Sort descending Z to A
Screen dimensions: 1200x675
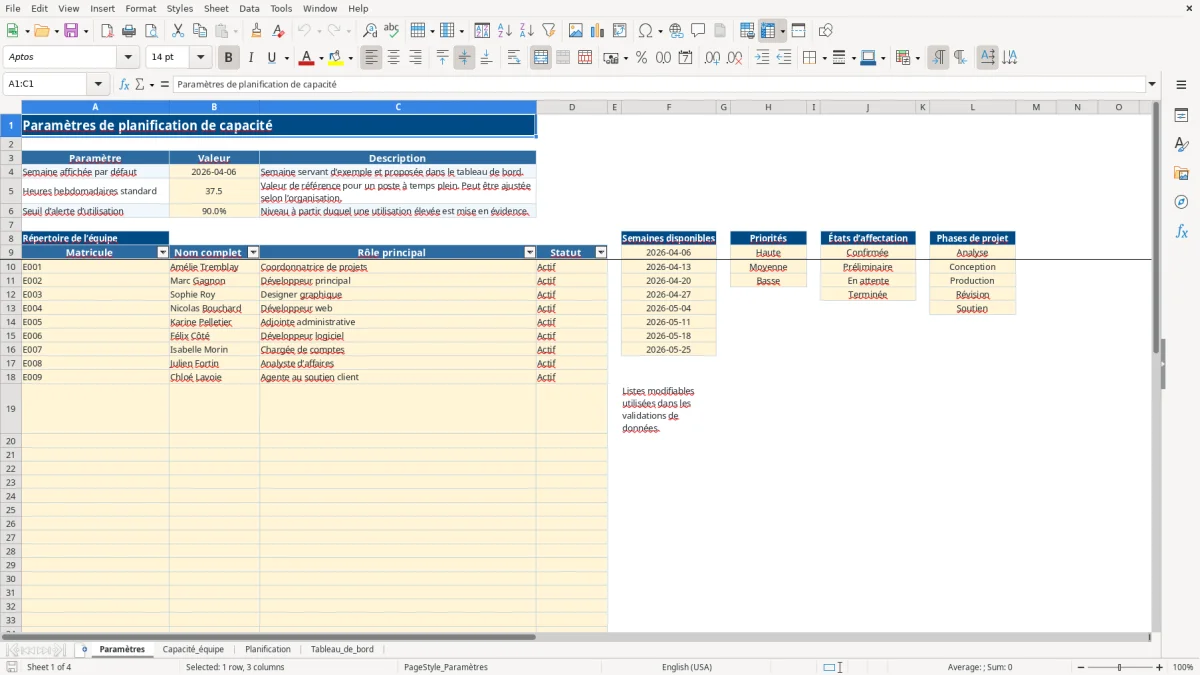pos(526,31)
